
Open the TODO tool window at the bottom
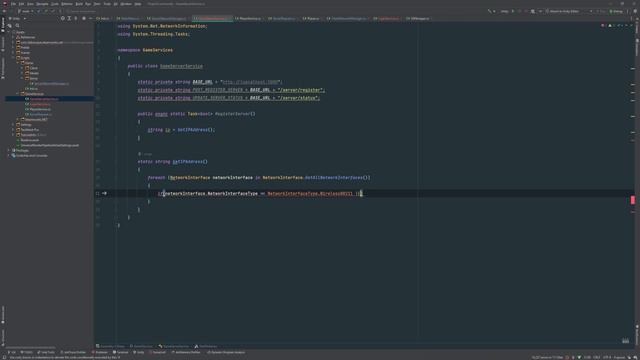27,352
